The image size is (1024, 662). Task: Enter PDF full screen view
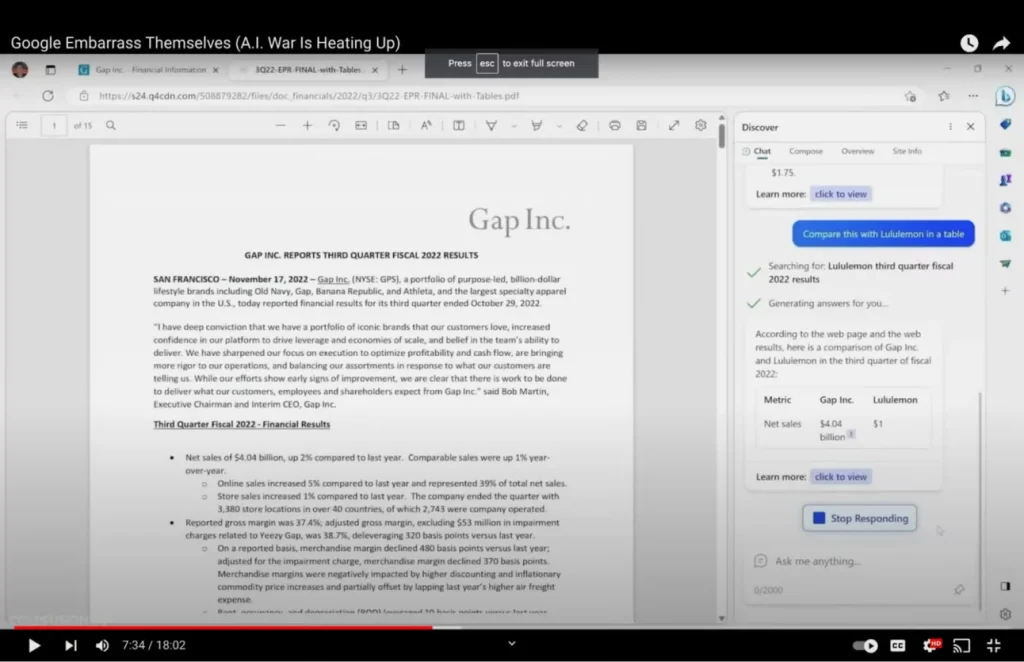pos(674,125)
